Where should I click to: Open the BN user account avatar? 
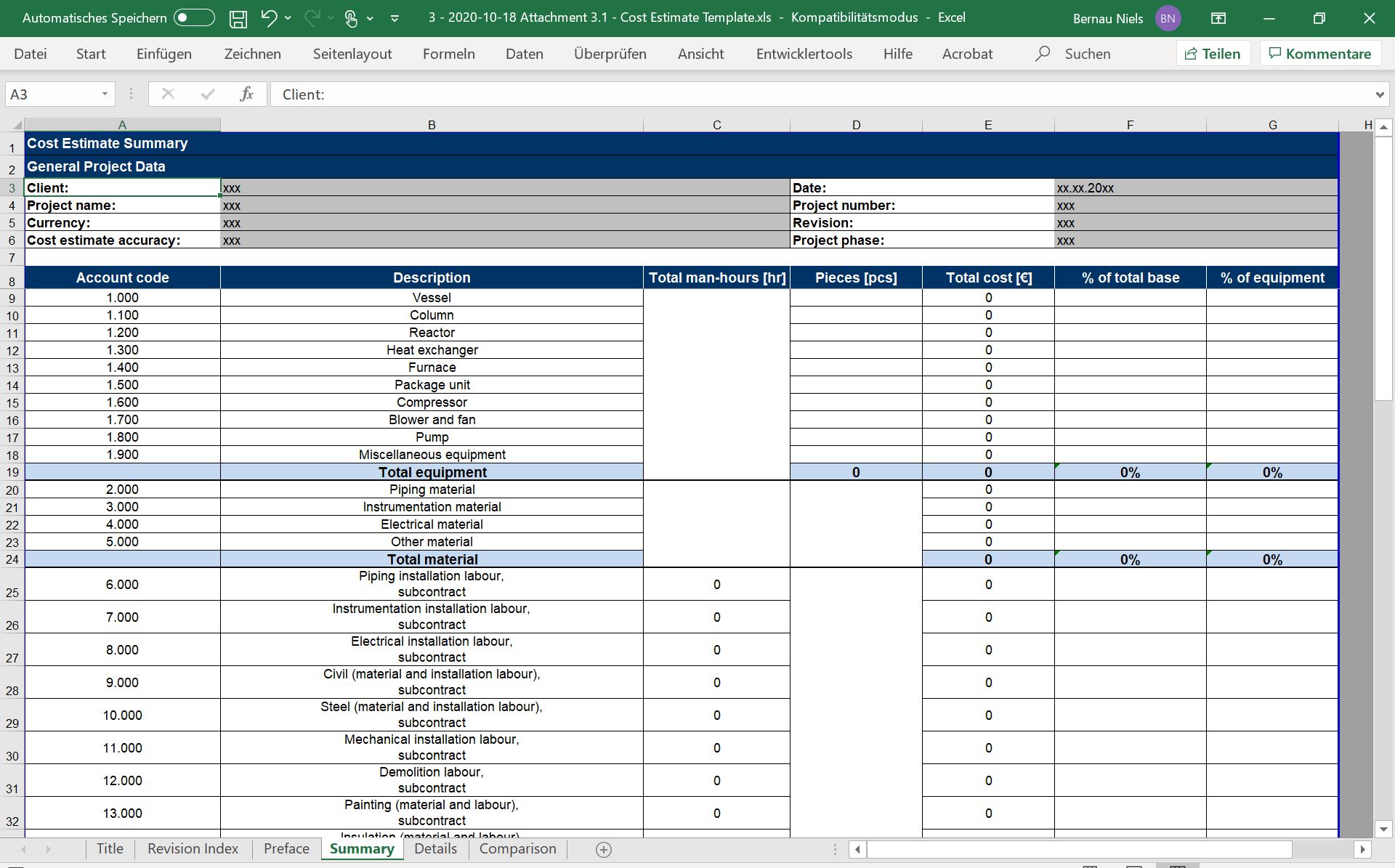coord(1168,18)
